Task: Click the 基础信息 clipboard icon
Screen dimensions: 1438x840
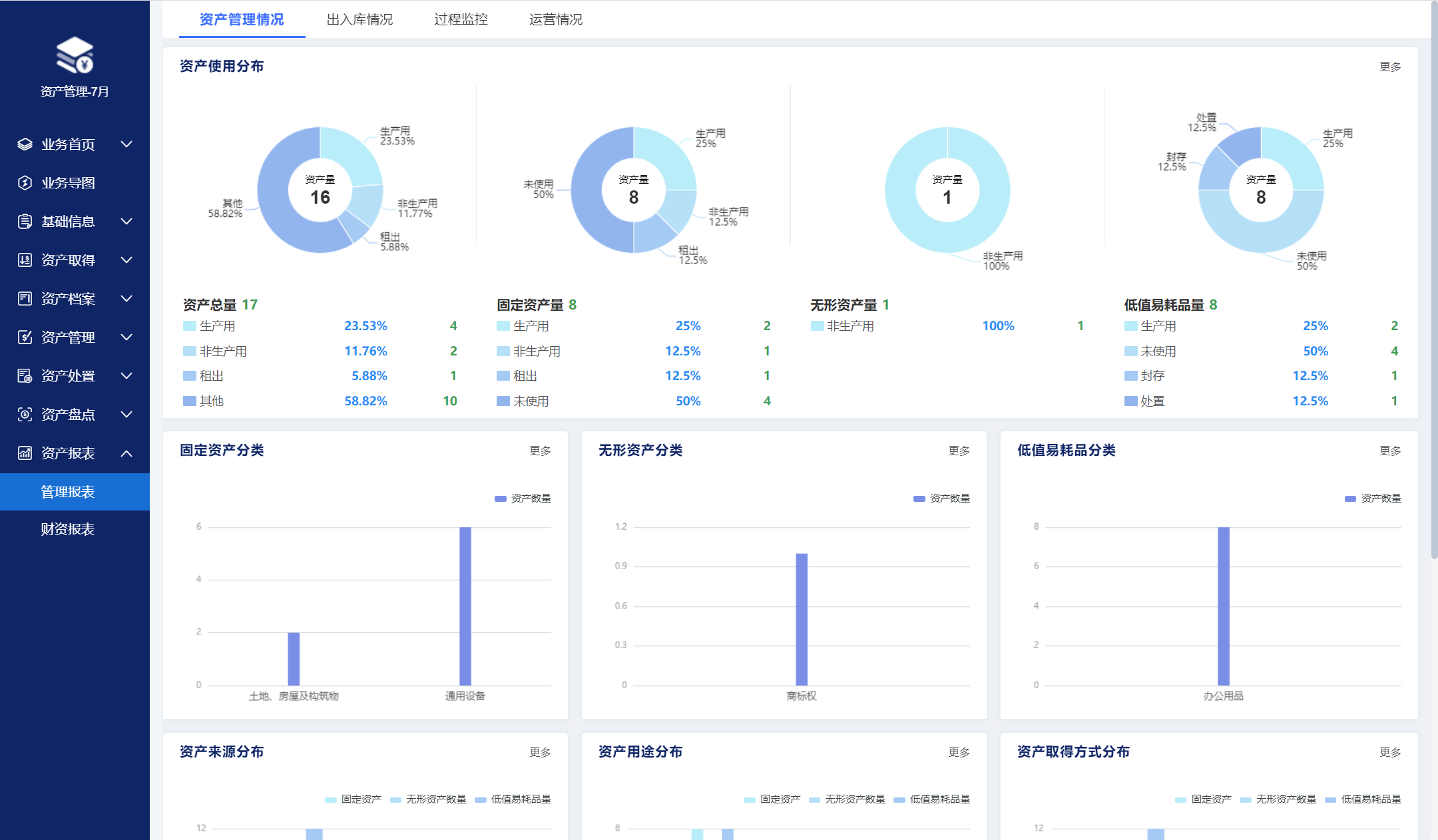Action: [25, 222]
